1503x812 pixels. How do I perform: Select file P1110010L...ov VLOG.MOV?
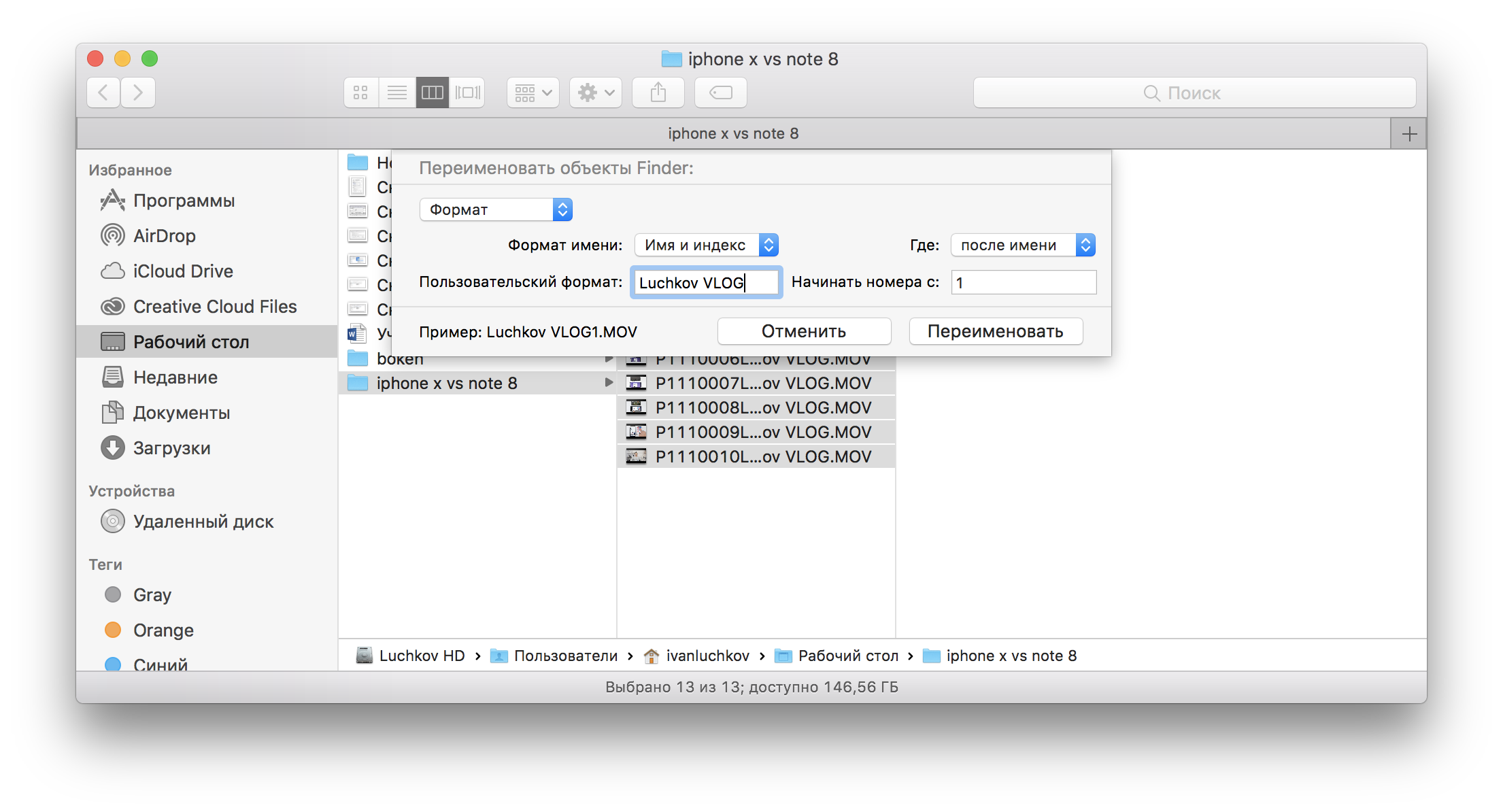[756, 456]
